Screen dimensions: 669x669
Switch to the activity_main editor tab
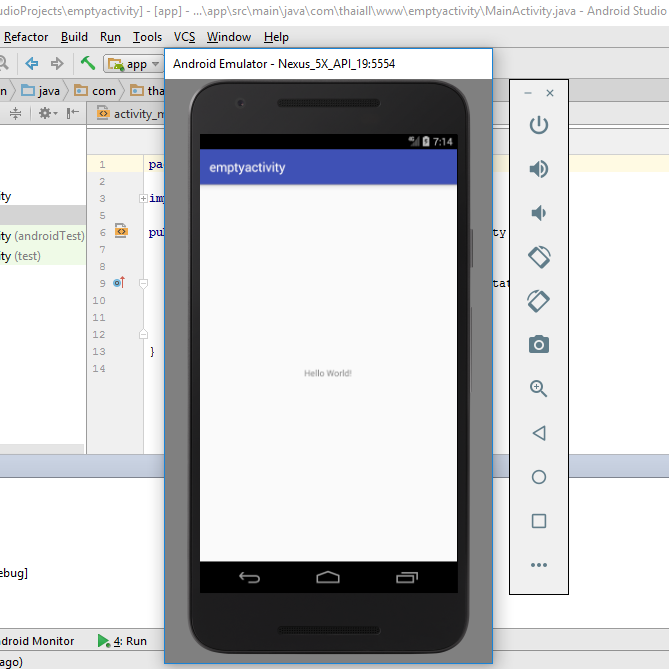(126, 113)
